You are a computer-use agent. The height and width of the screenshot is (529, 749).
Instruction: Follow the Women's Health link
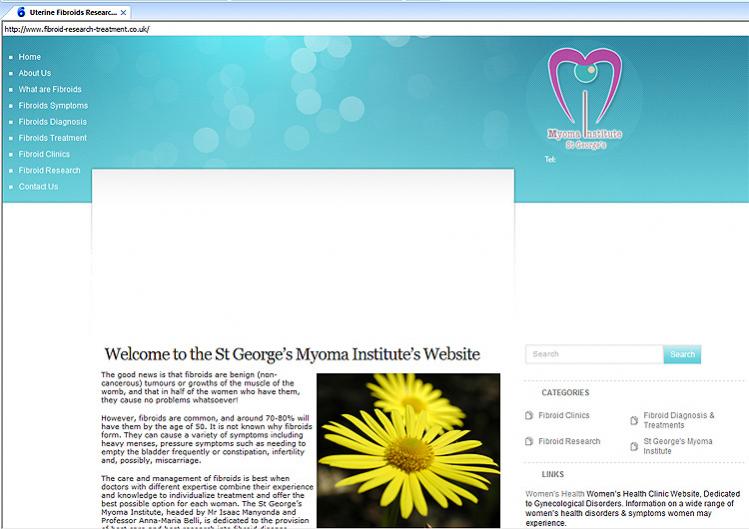tap(555, 494)
